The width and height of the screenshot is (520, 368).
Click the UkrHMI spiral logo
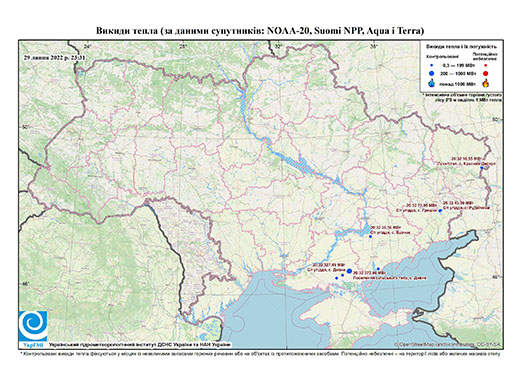(33, 326)
